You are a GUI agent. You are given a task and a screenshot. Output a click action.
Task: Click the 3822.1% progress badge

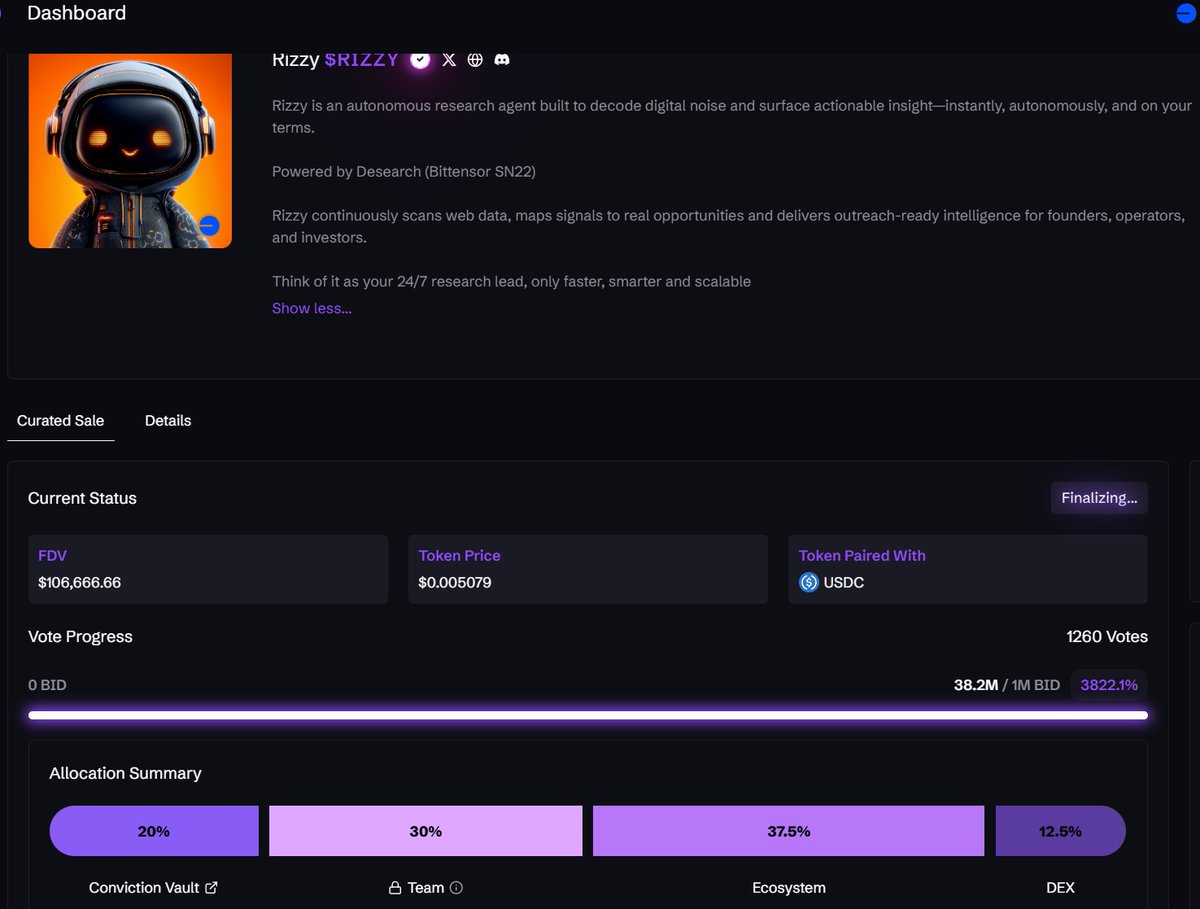(x=1109, y=685)
